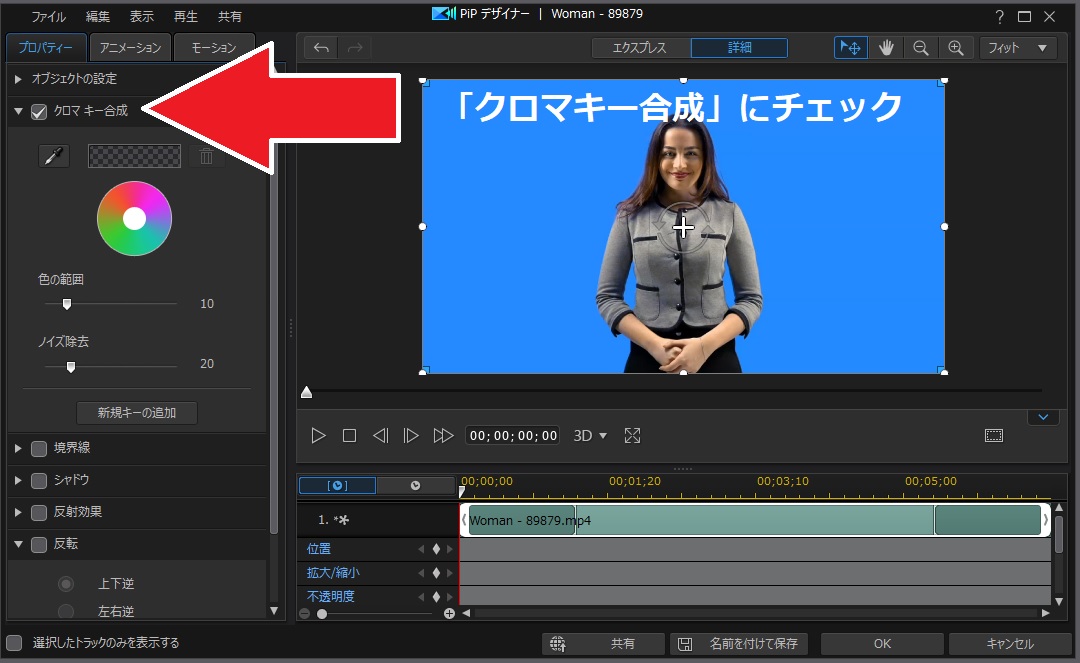Image resolution: width=1080 pixels, height=663 pixels.
Task: Step forward to the next frame
Action: click(x=411, y=435)
